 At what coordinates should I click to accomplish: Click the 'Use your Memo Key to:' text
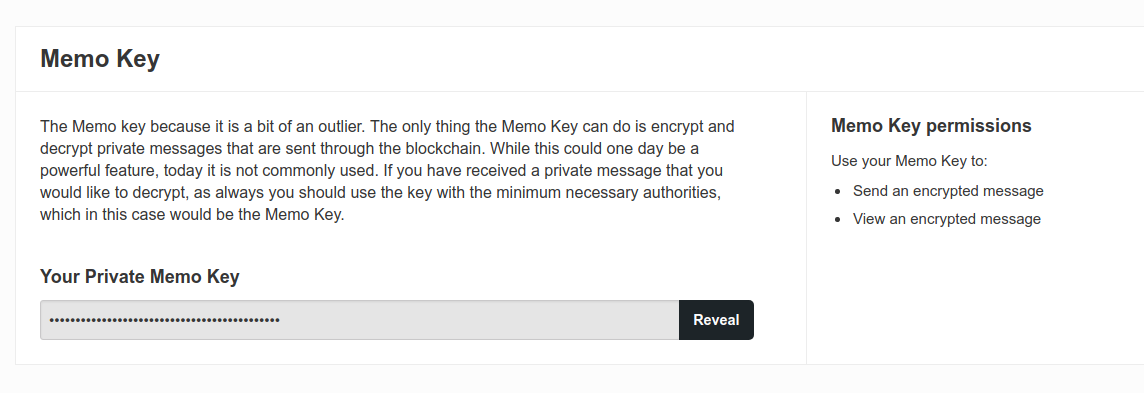pyautogui.click(x=909, y=161)
